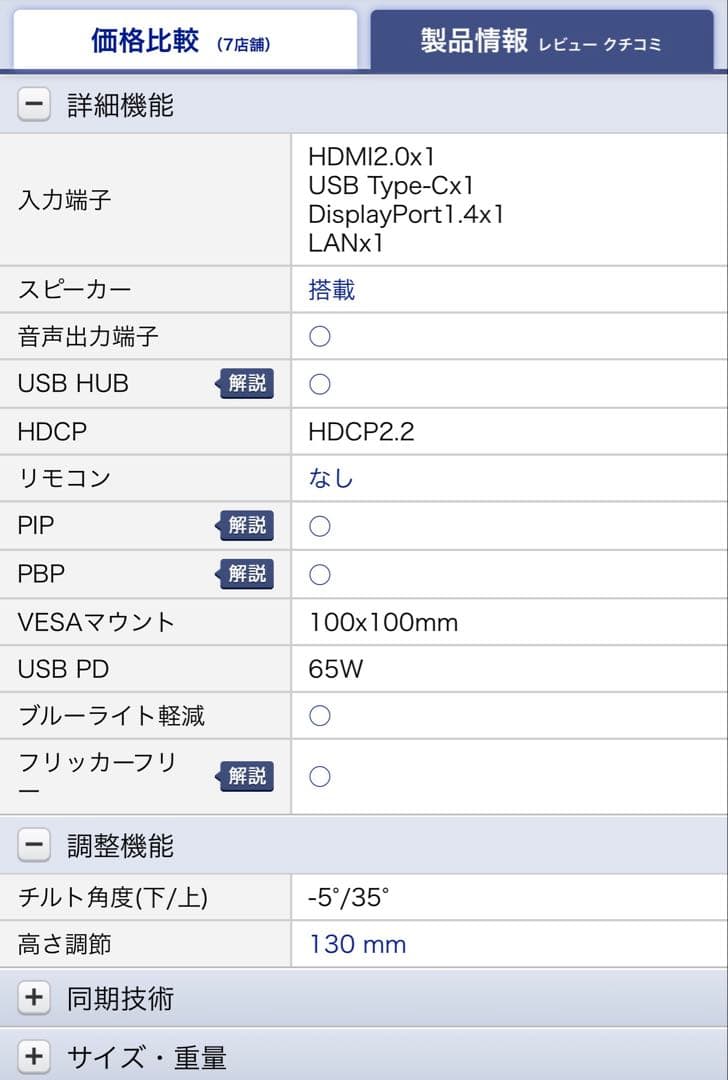Click the 音声出力端子 circle indicator
The height and width of the screenshot is (1080, 728).
point(319,336)
